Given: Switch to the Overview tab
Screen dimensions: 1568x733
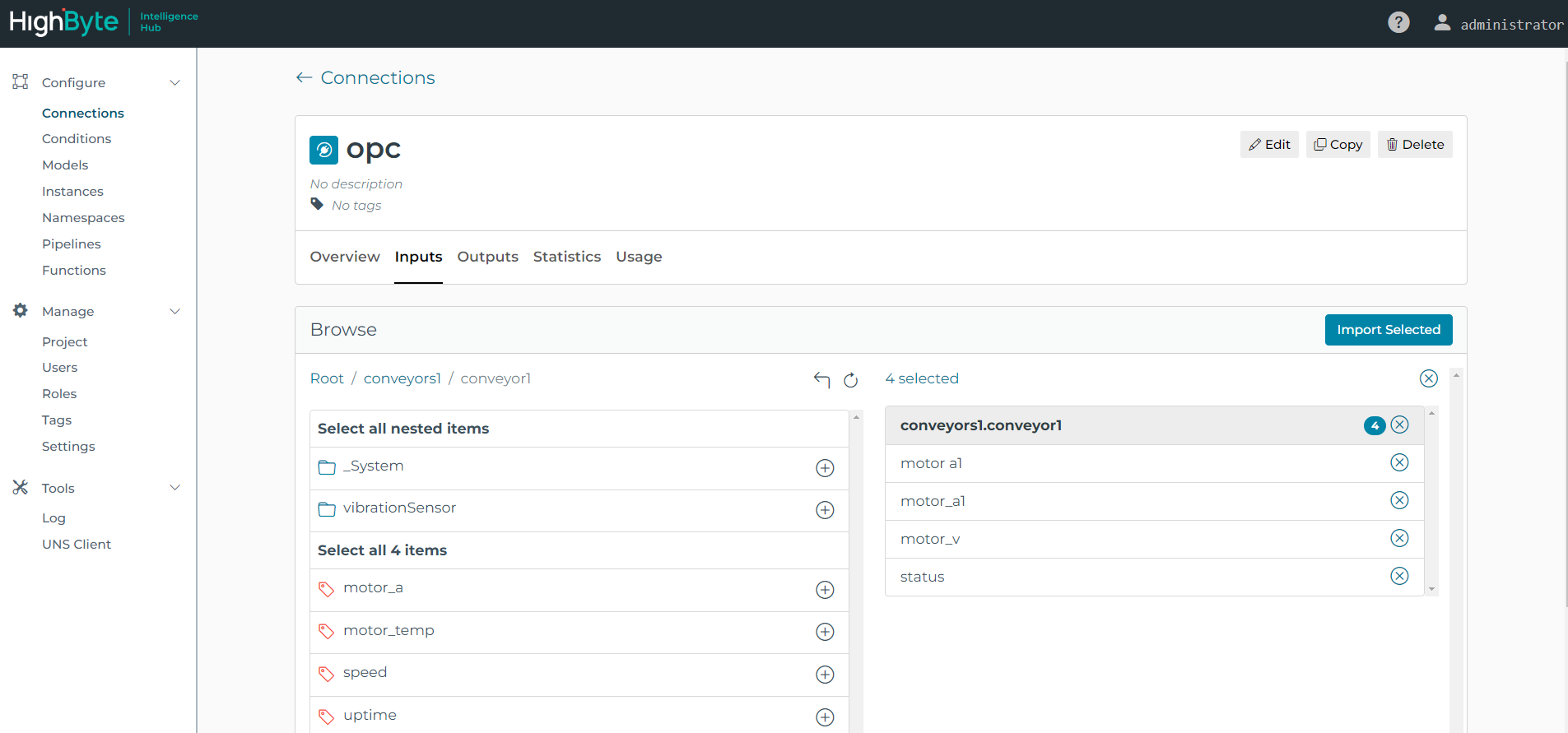Looking at the screenshot, I should click(x=345, y=257).
